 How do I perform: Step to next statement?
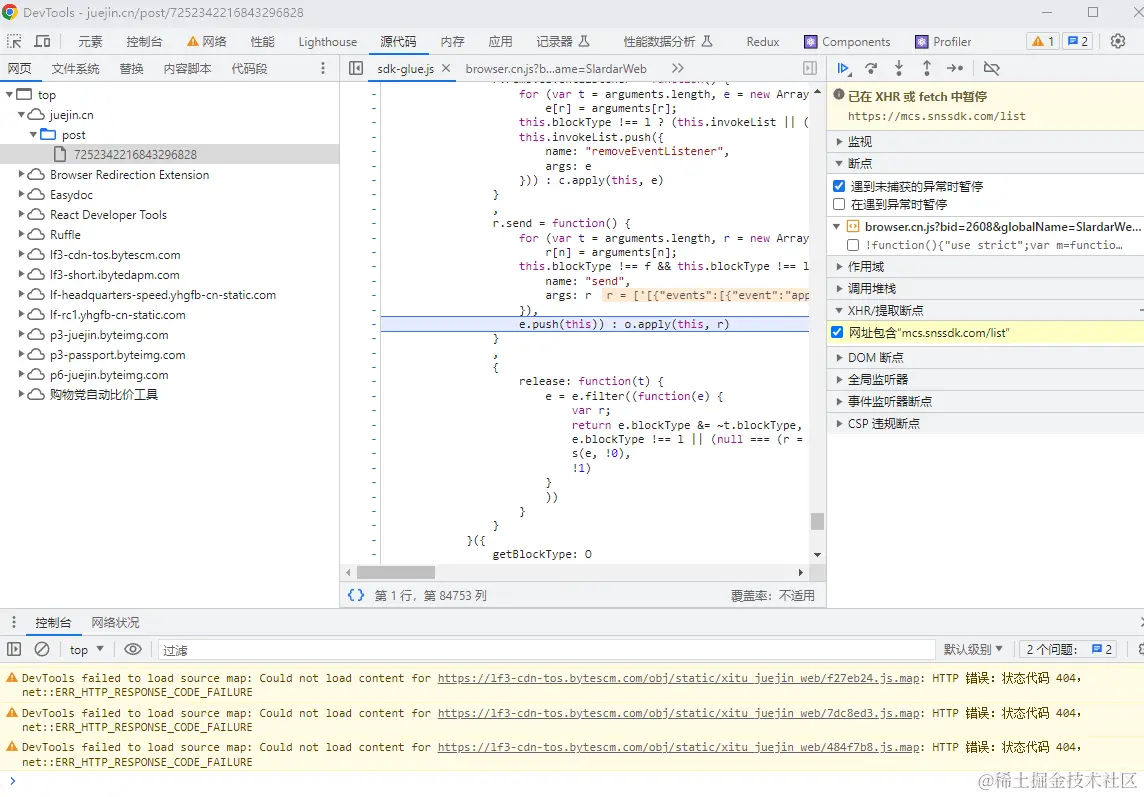click(x=955, y=69)
